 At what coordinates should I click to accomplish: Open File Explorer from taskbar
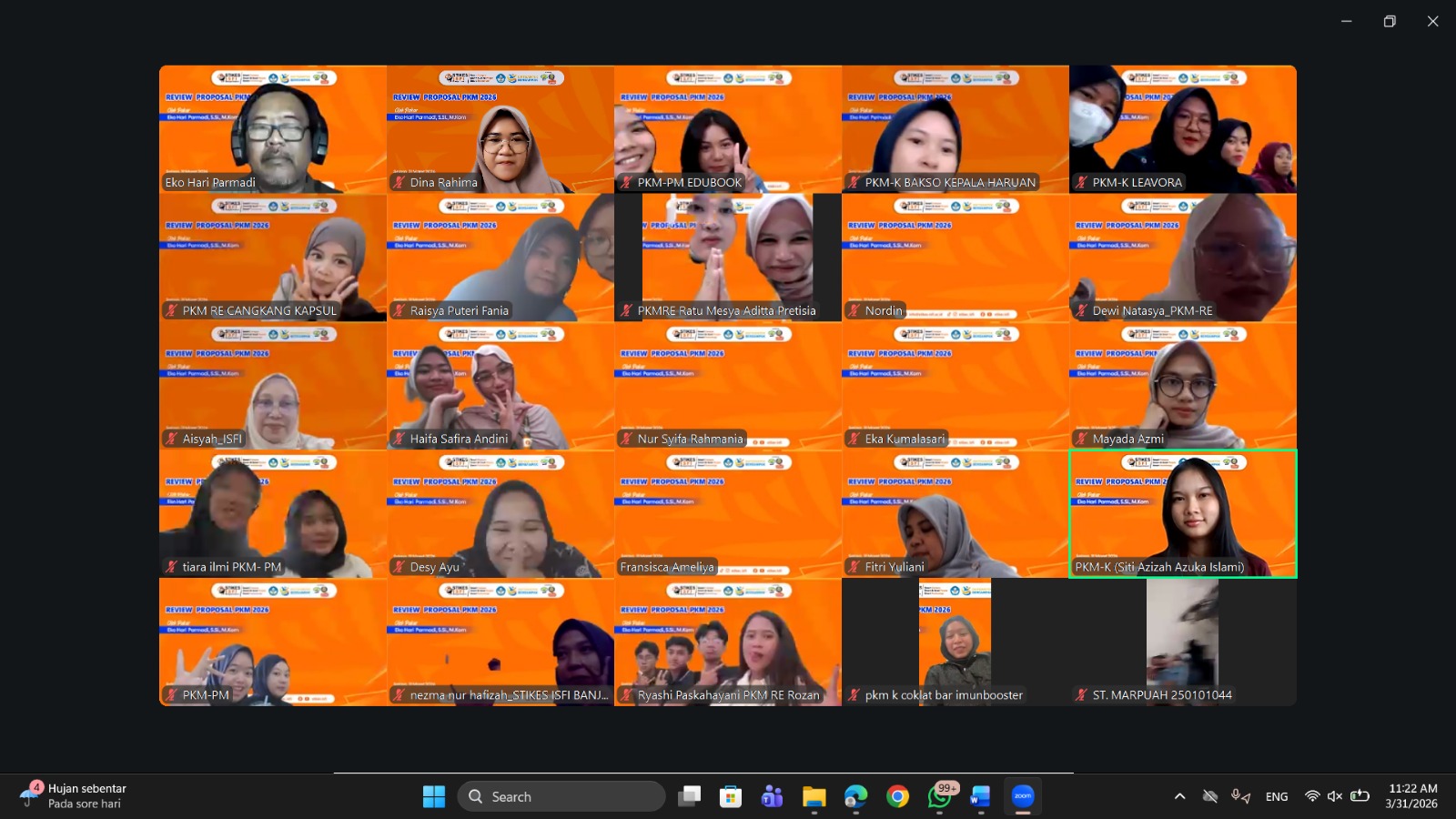click(814, 796)
